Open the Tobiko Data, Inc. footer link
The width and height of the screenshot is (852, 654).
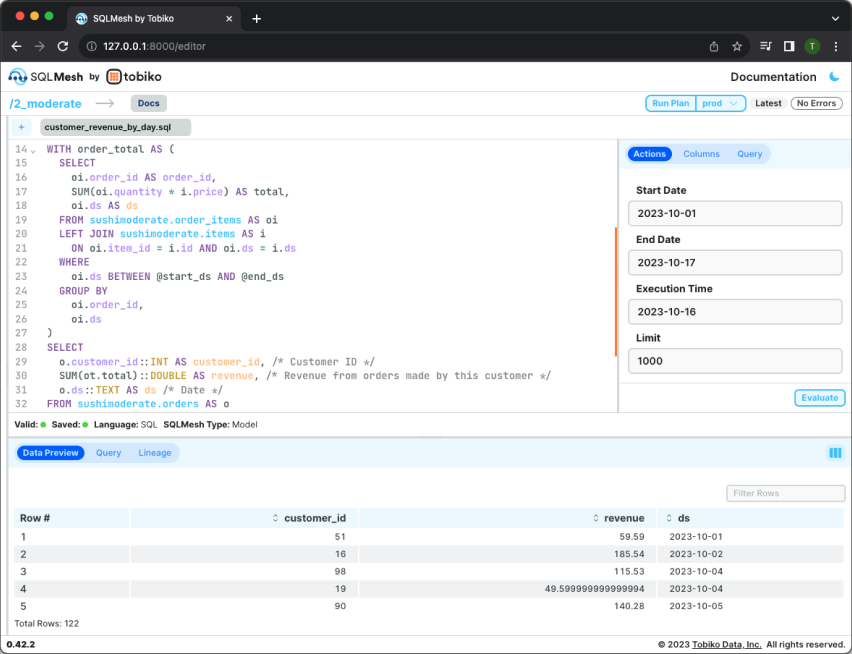pos(726,645)
